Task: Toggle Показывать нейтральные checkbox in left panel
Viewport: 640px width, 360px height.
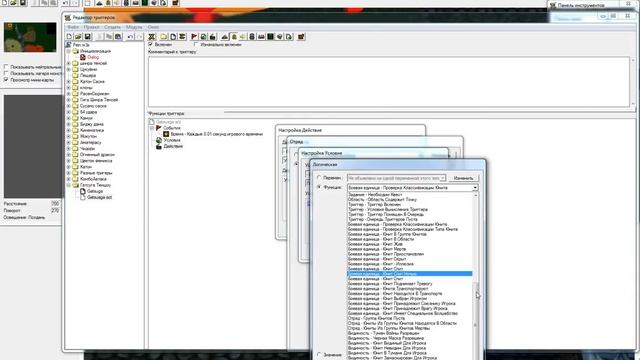Action: pos(6,67)
